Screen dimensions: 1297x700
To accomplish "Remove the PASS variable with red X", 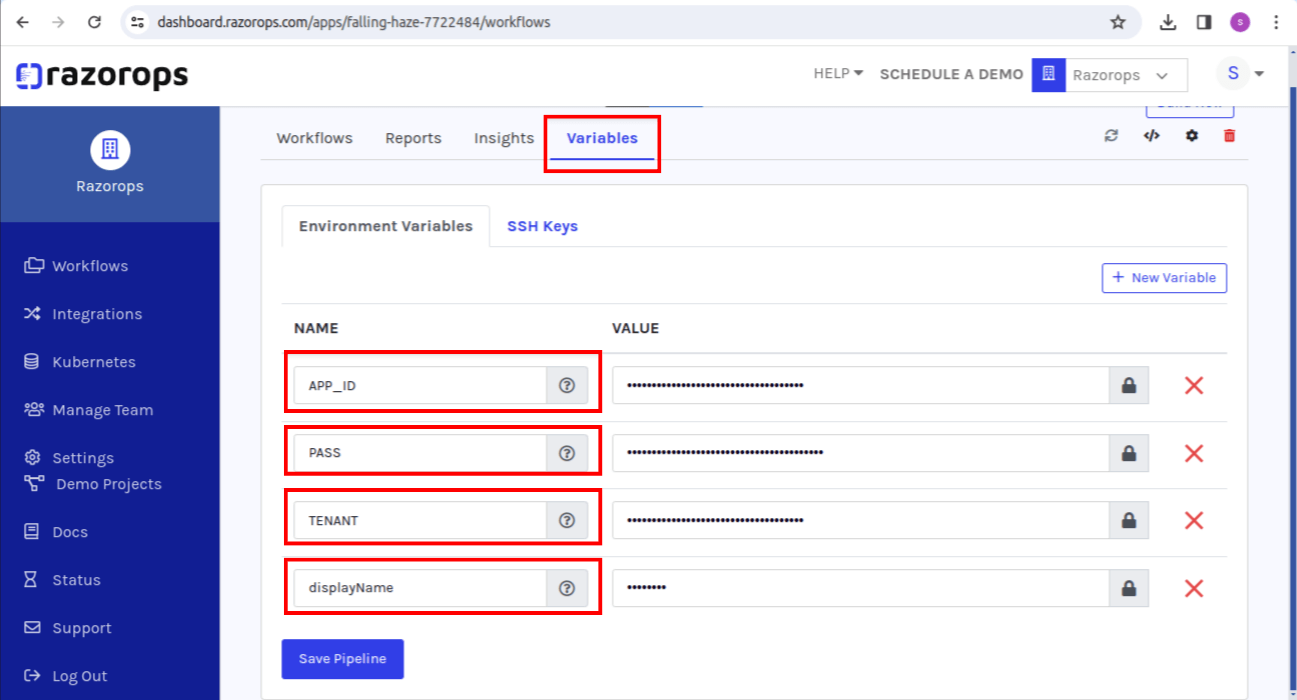I will click(1193, 453).
